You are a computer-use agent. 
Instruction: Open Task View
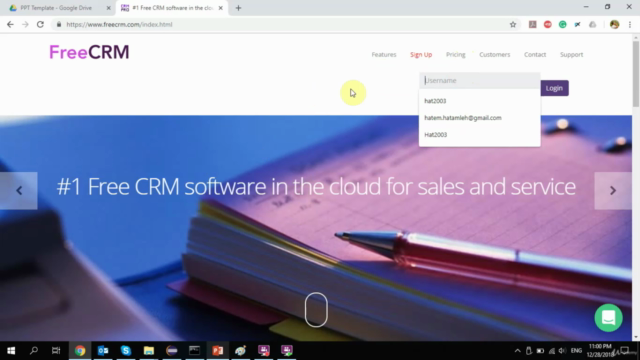tap(56, 351)
